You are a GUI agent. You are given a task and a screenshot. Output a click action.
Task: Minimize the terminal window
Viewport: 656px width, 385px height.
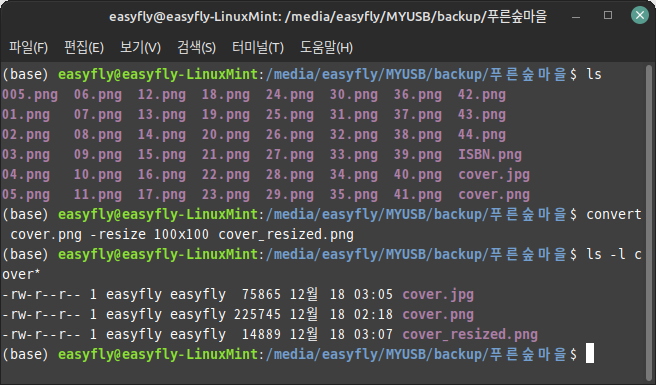[x=576, y=16]
